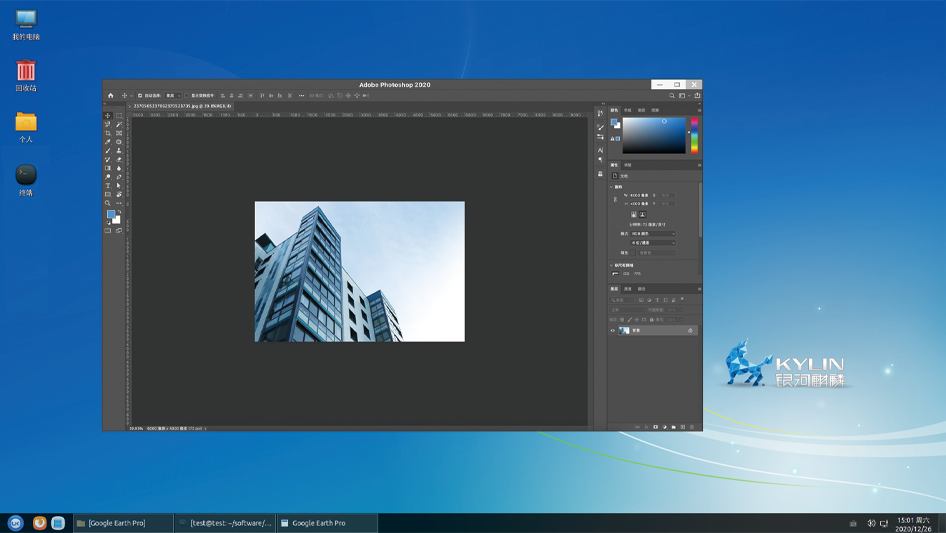Select the Path Selection tool

click(119, 185)
